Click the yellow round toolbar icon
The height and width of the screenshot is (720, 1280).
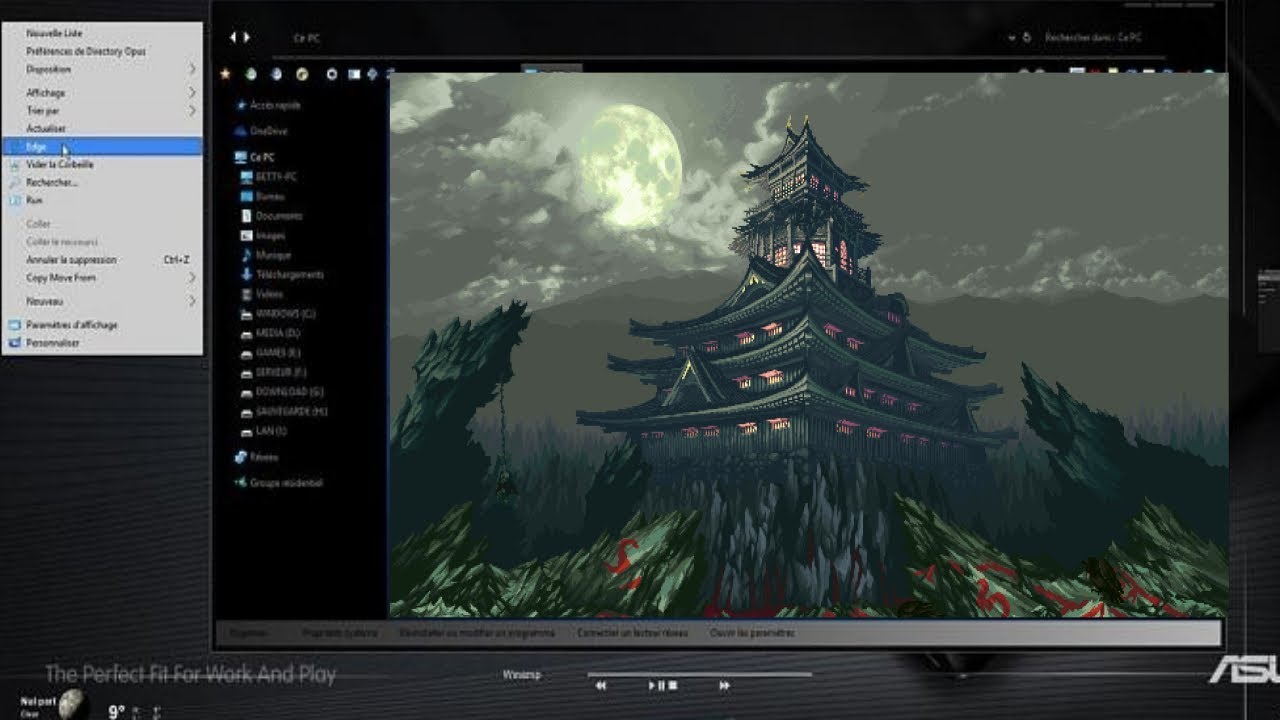coord(302,73)
